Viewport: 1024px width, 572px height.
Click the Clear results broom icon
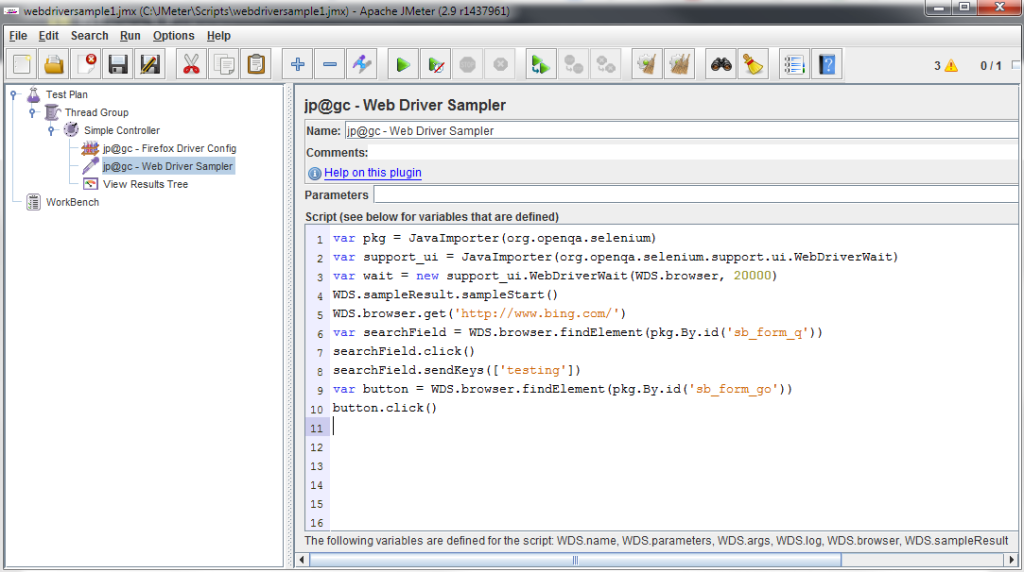tap(647, 65)
